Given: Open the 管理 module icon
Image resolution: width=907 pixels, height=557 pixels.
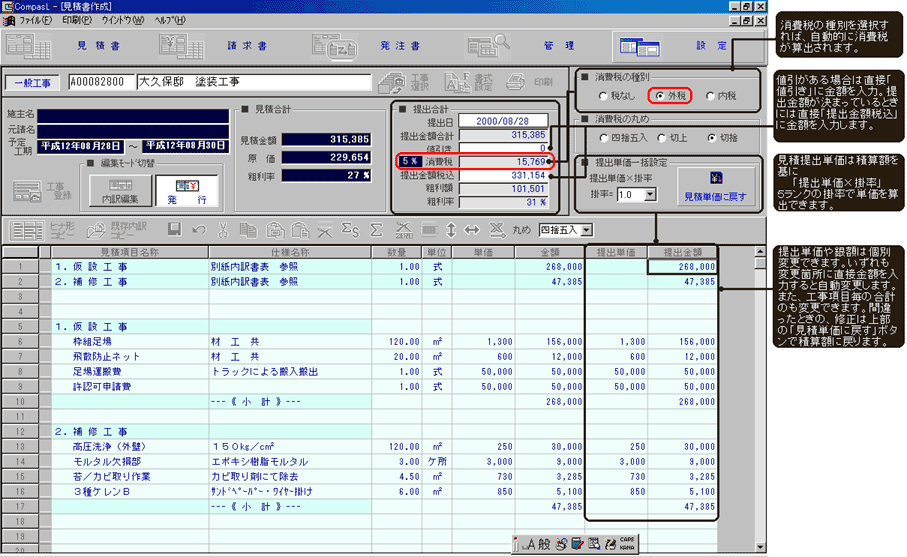Looking at the screenshot, I should click(x=489, y=46).
